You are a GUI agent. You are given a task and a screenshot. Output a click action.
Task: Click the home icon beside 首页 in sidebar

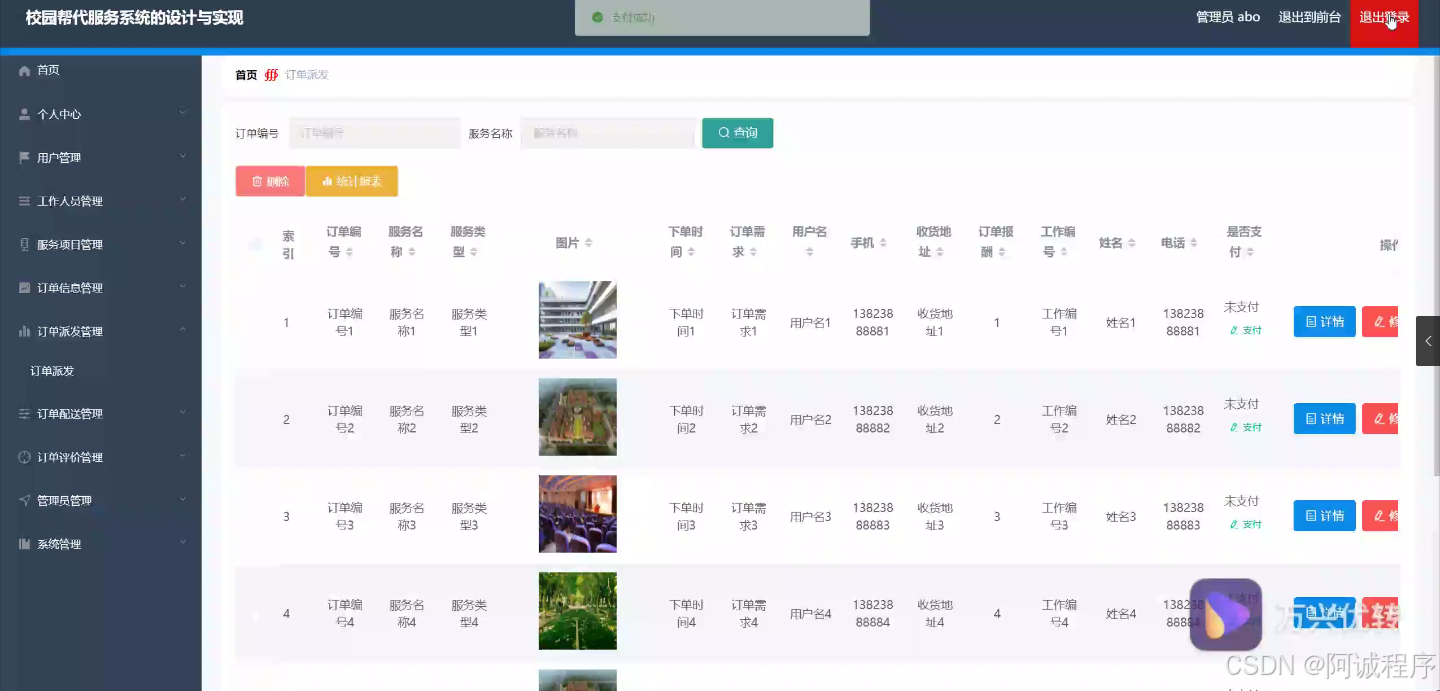click(x=25, y=71)
